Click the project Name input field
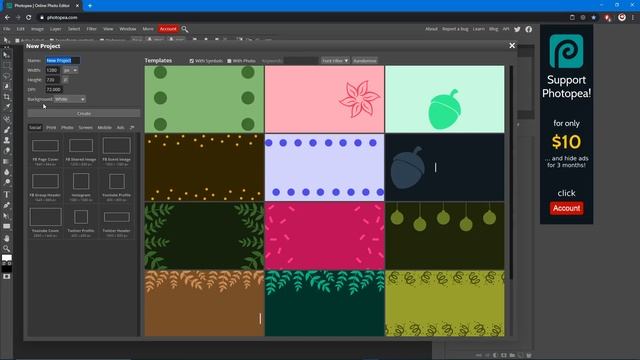Screen dimensions: 640x360 tap(62, 60)
